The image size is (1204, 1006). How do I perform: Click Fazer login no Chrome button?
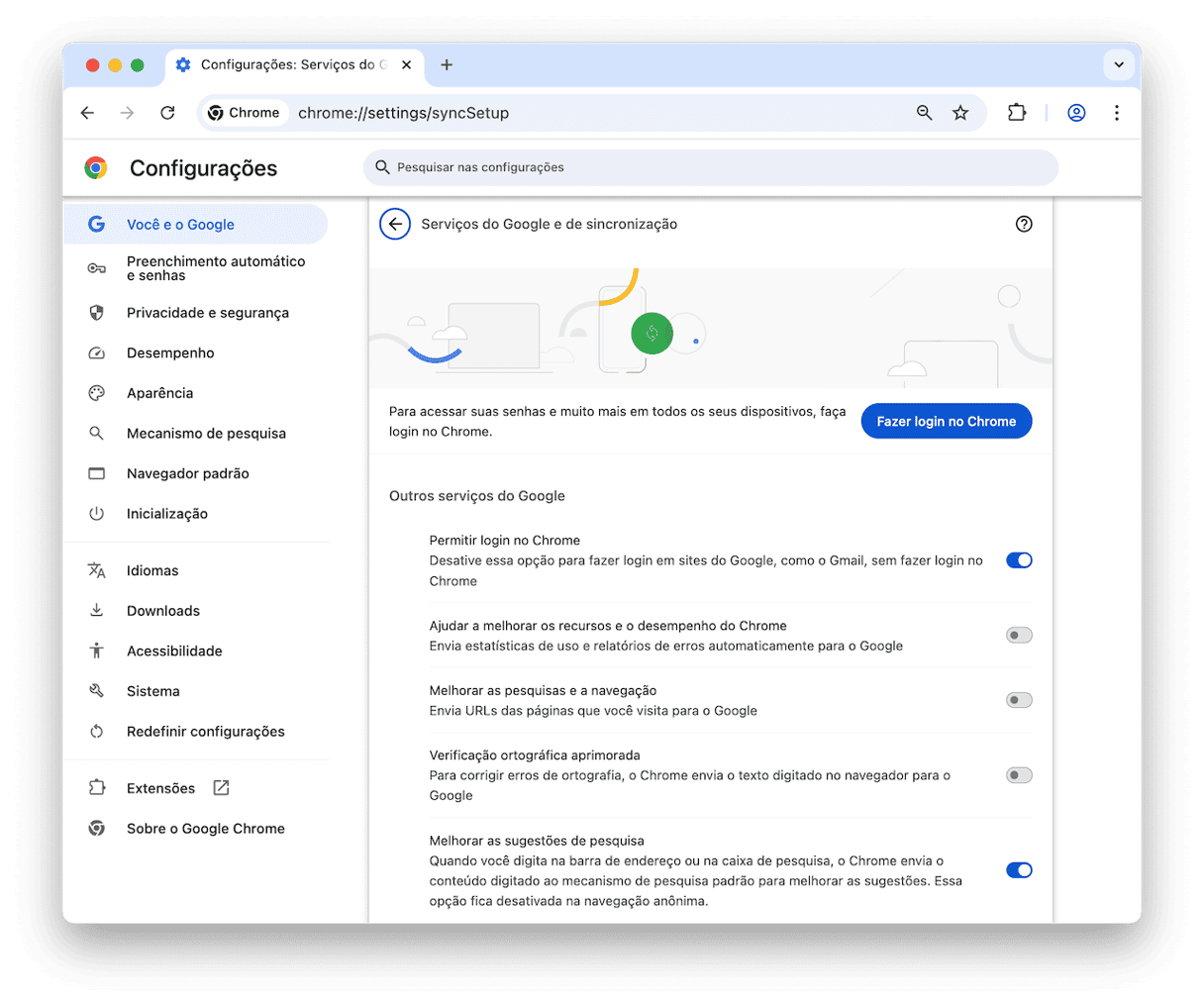tap(947, 421)
